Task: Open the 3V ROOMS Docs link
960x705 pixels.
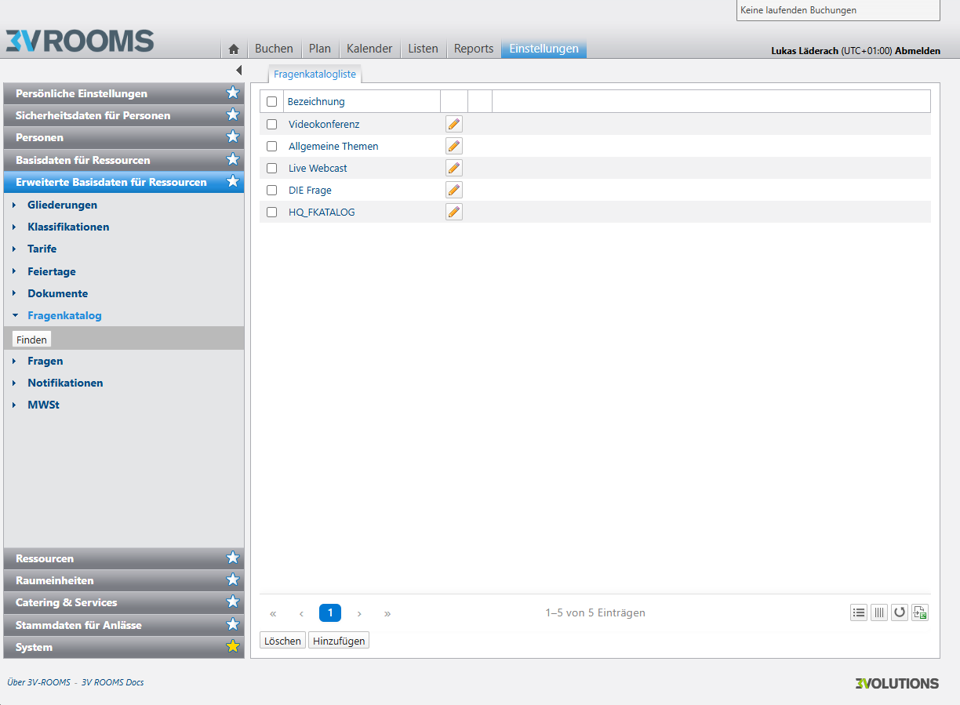Action: (x=112, y=683)
